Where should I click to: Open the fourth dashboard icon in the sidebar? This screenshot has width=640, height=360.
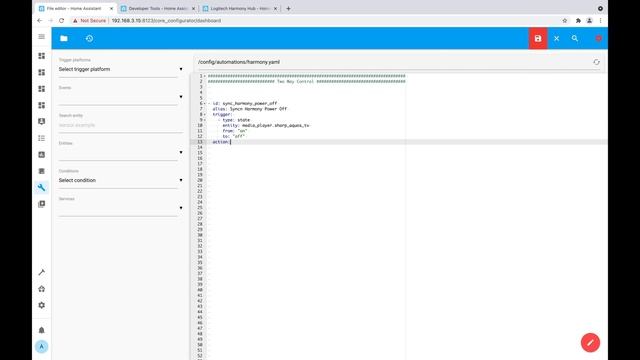[42, 105]
